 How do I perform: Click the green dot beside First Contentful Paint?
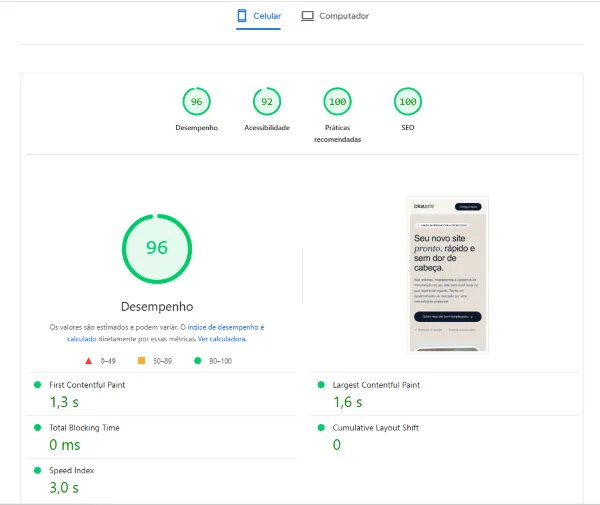(x=38, y=384)
